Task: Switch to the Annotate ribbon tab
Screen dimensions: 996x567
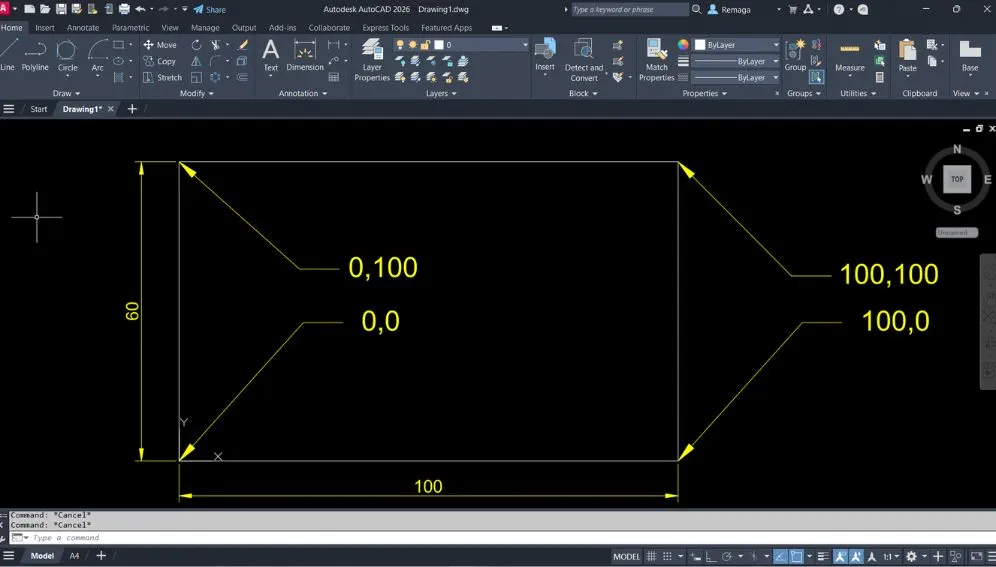Action: [x=83, y=28]
